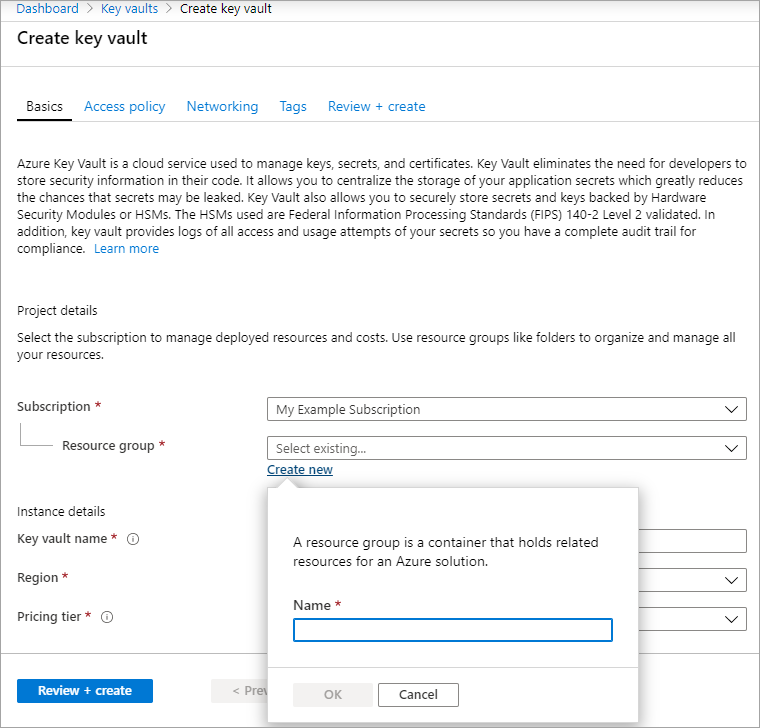Viewport: 760px width, 728px height.
Task: Click the Pricing tier info icon
Action: pos(107,617)
